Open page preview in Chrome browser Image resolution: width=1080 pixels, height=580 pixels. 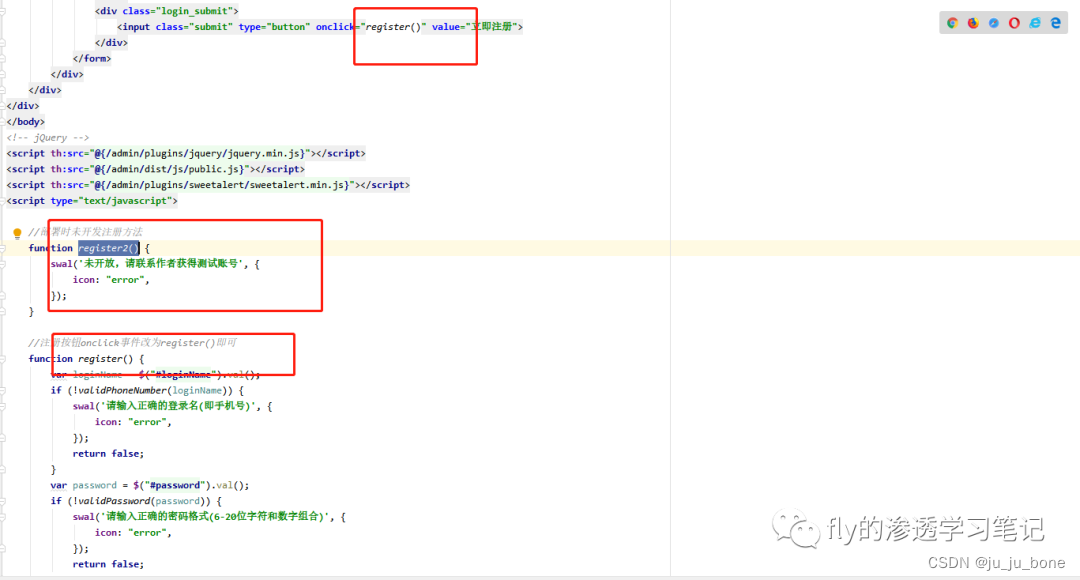tap(952, 23)
